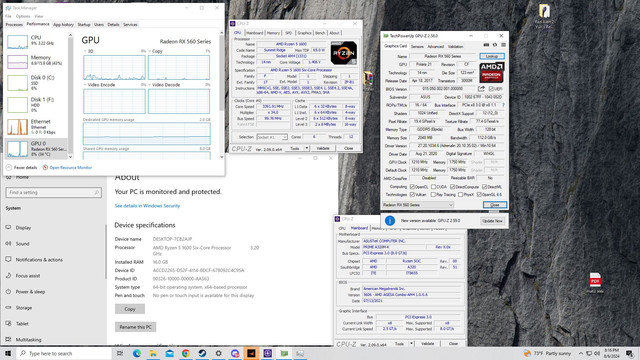Open the CPU-Z Socket selection dropdown
The width and height of the screenshot is (640, 360).
[x=272, y=137]
